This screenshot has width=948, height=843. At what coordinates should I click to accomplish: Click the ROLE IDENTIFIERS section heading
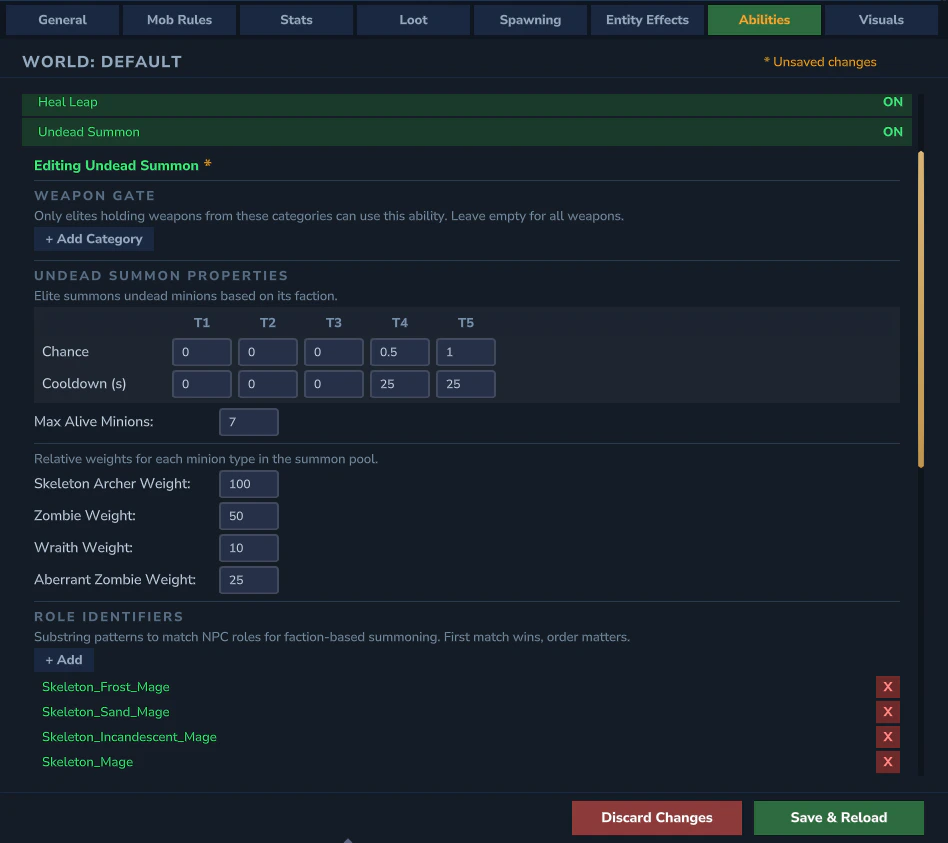[109, 617]
